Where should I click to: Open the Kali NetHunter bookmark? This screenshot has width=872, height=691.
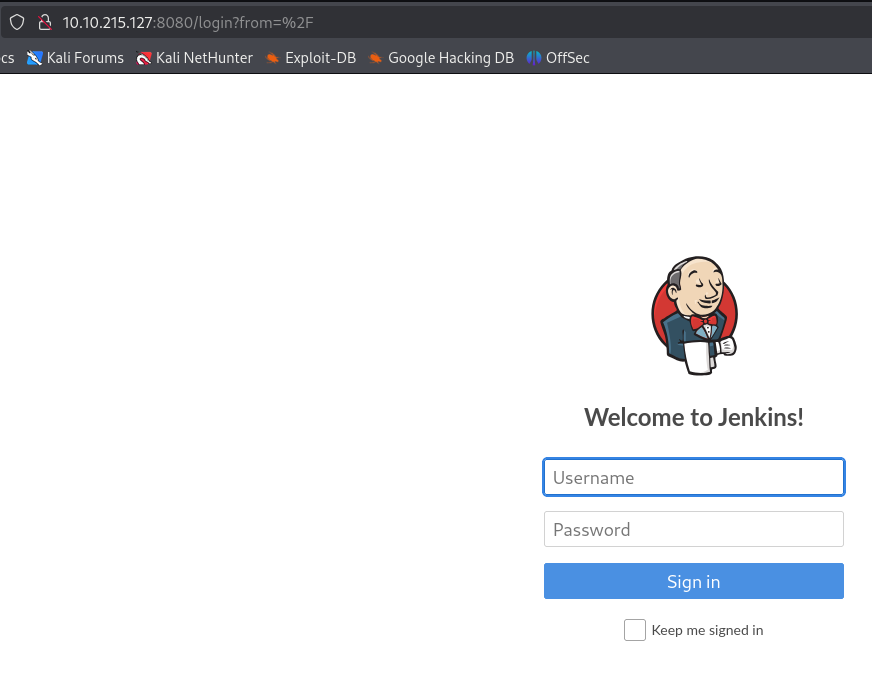204,58
